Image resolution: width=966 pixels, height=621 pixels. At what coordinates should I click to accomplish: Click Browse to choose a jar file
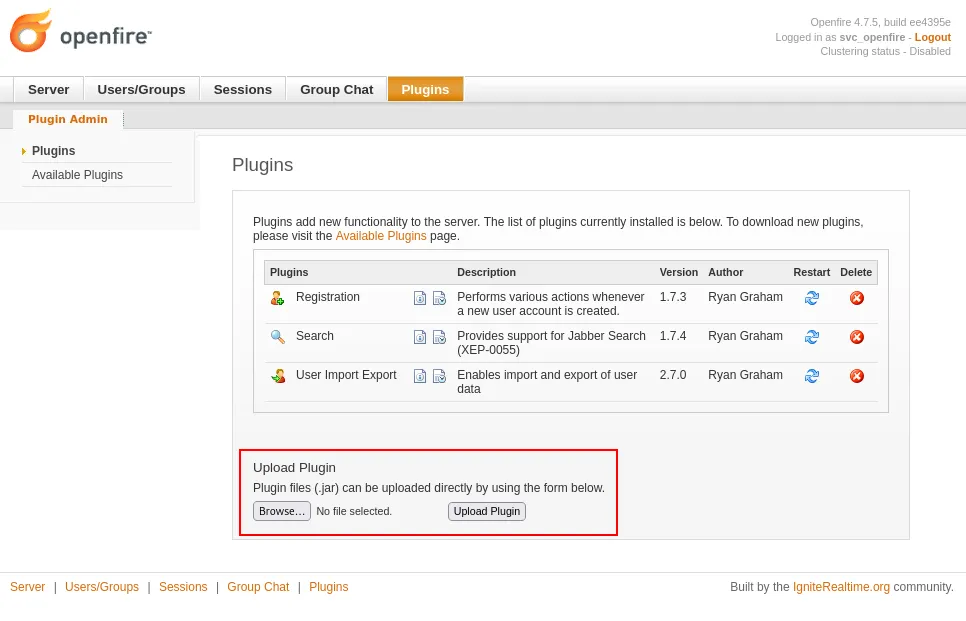tap(282, 511)
